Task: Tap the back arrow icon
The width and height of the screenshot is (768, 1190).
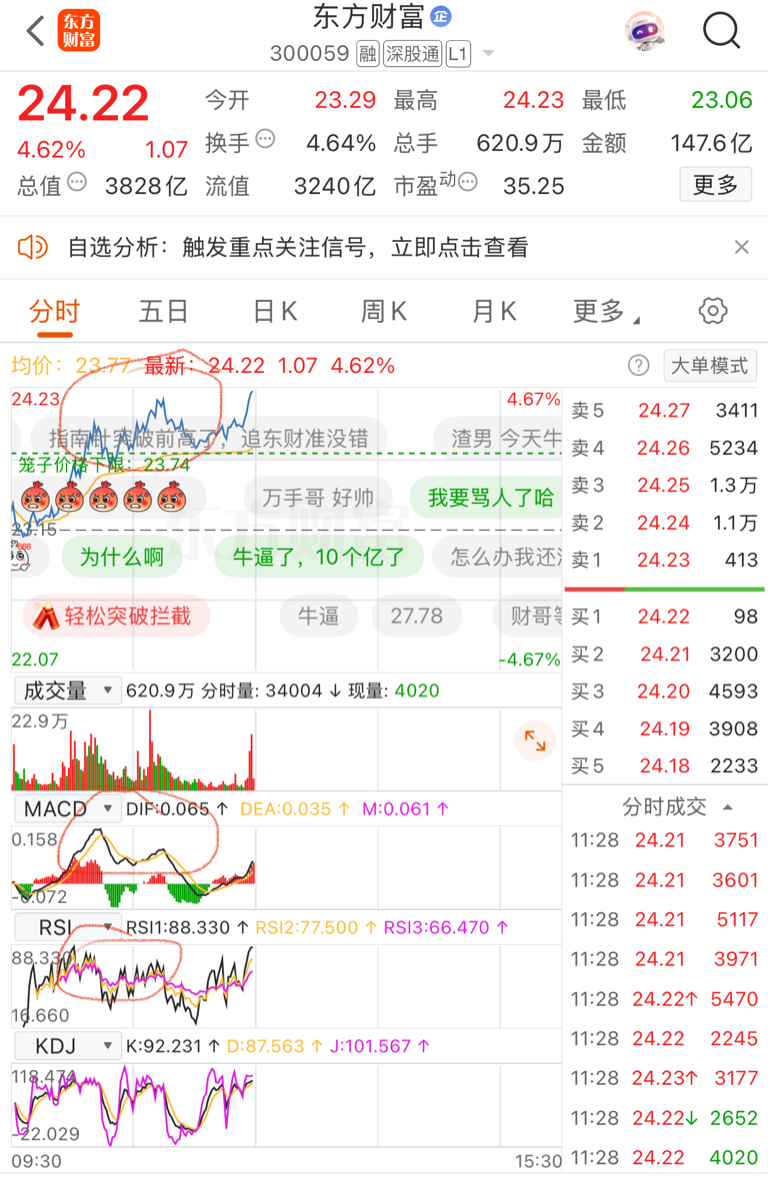Action: pos(35,31)
